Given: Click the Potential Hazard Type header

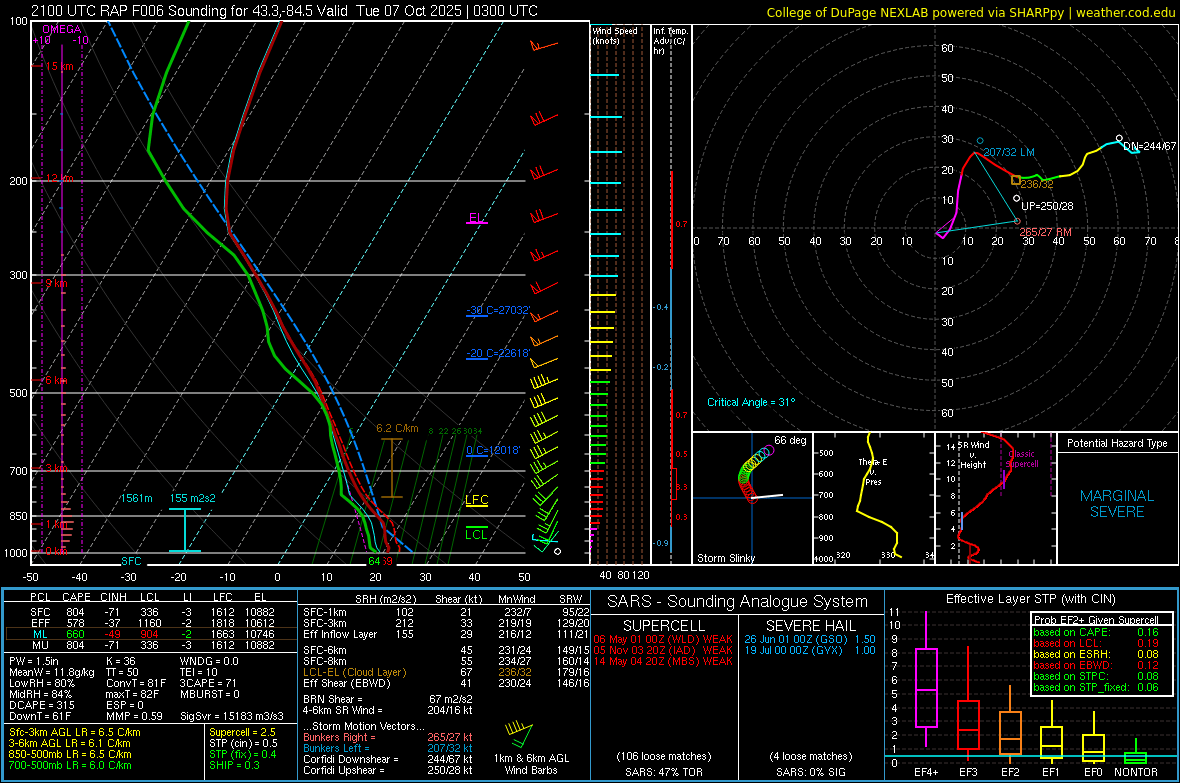Looking at the screenshot, I should (x=1117, y=443).
